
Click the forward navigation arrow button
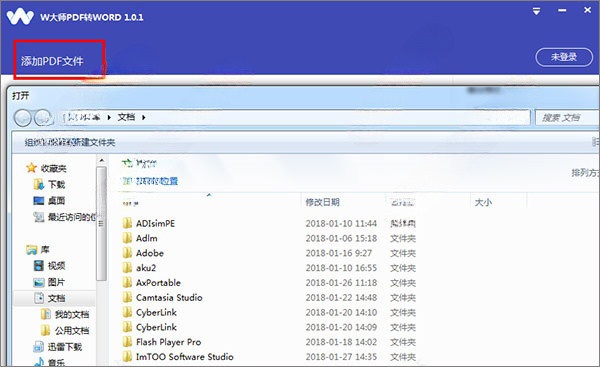(43, 117)
